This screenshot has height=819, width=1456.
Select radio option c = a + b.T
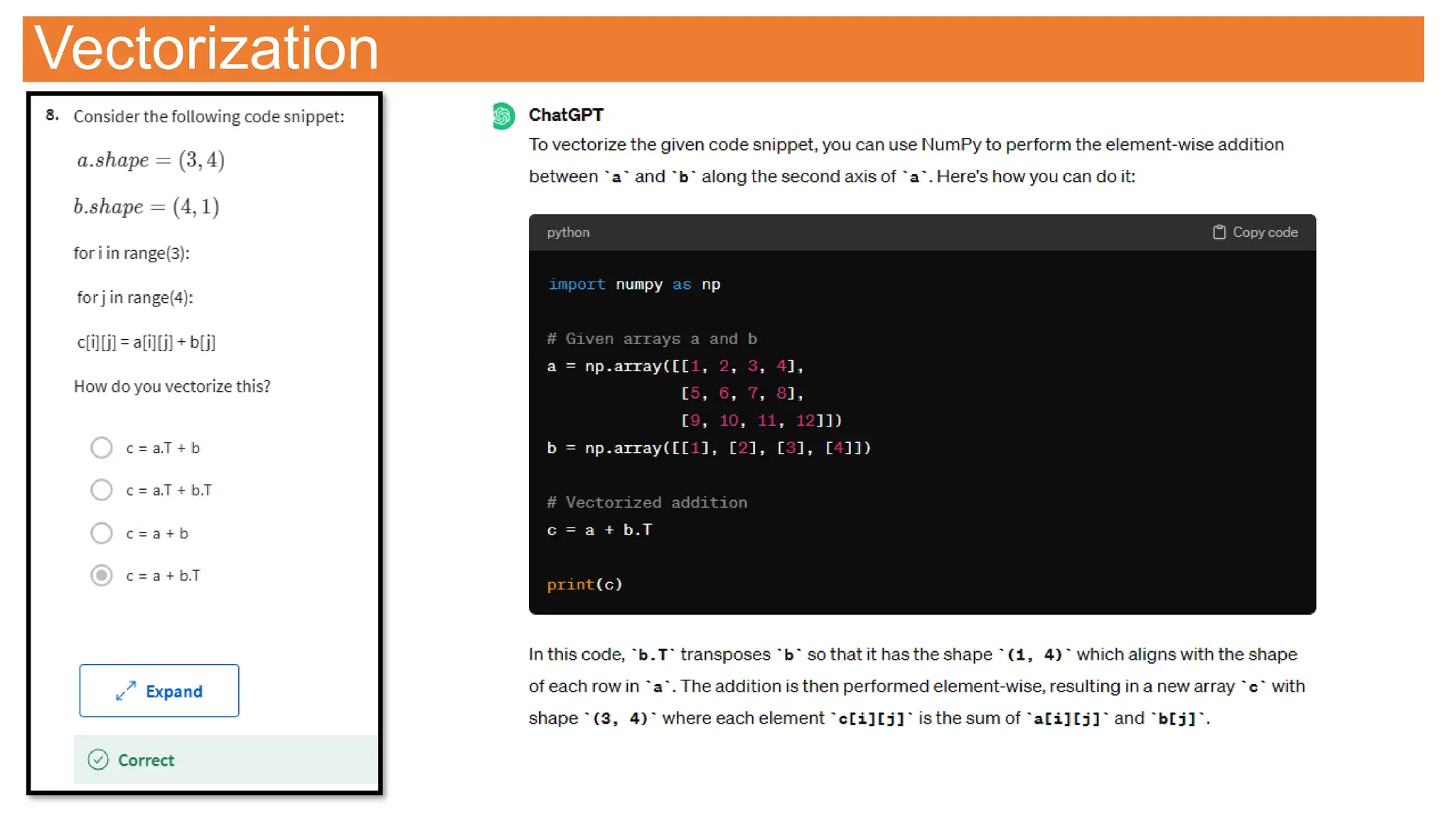[x=102, y=575]
